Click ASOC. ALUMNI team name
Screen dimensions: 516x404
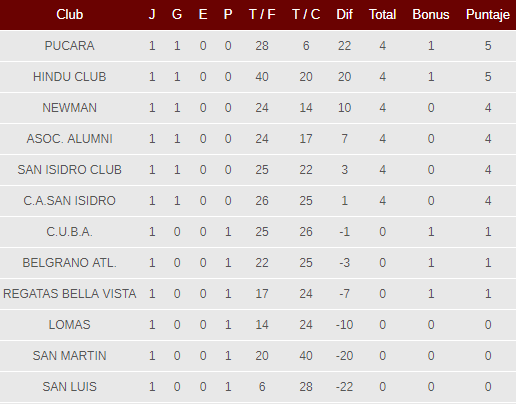(x=69, y=139)
